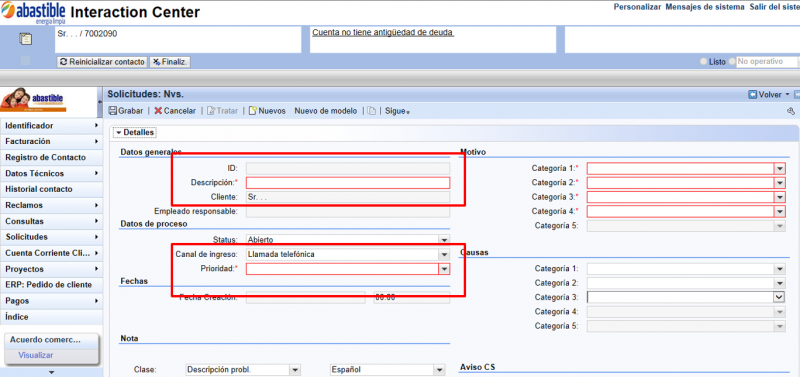Open the Motivo Categoría 1 dropdown

click(x=780, y=168)
